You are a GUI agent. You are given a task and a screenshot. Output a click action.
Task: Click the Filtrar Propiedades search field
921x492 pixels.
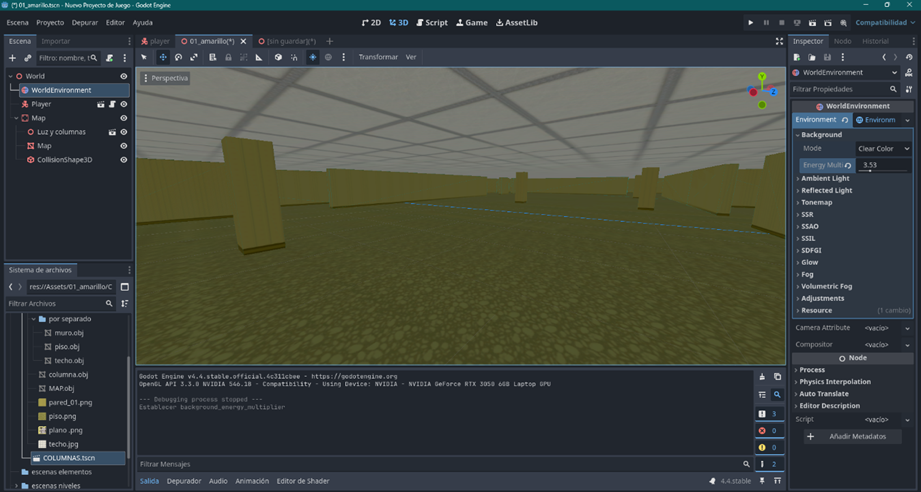tap(838, 89)
